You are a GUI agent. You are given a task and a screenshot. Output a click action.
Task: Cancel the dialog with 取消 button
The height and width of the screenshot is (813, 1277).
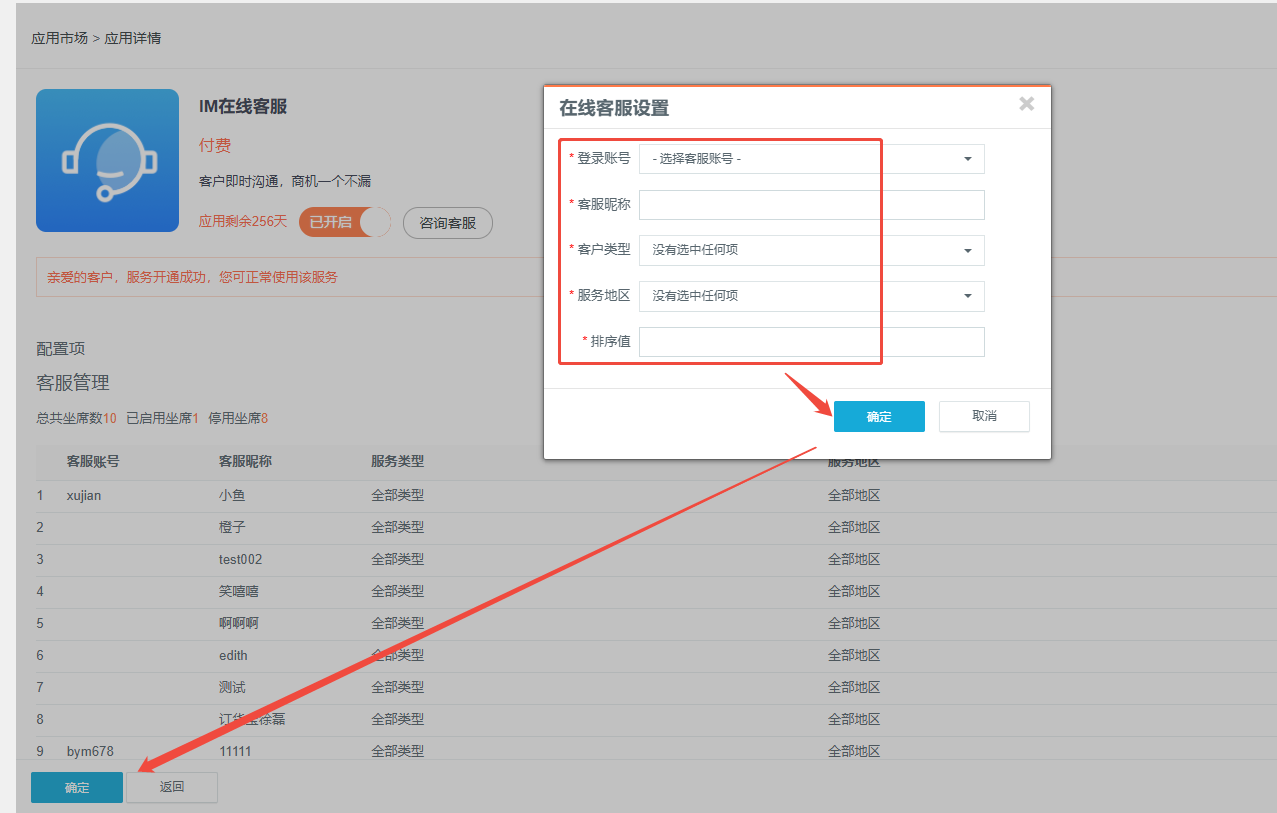(984, 416)
